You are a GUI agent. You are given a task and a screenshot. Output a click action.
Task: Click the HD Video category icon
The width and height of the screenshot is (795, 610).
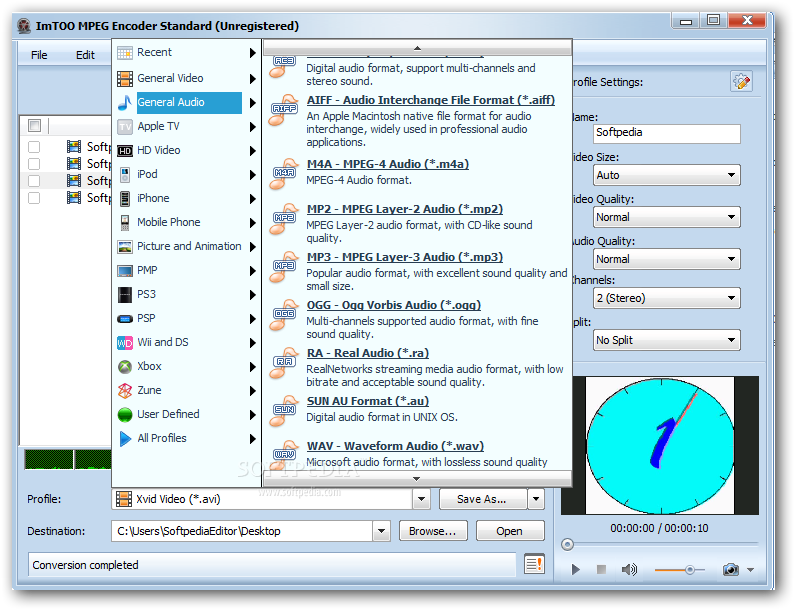[x=125, y=151]
